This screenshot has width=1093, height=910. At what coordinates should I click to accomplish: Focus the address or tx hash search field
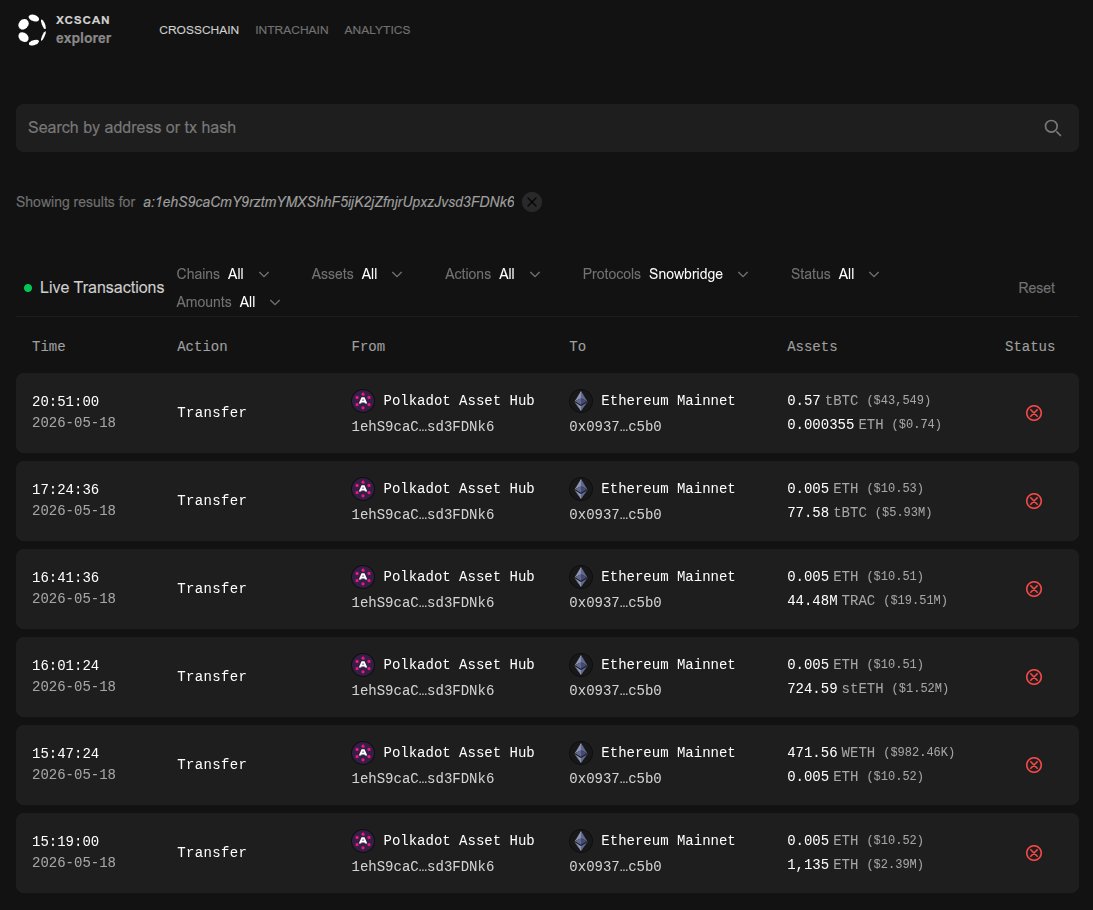(x=547, y=128)
